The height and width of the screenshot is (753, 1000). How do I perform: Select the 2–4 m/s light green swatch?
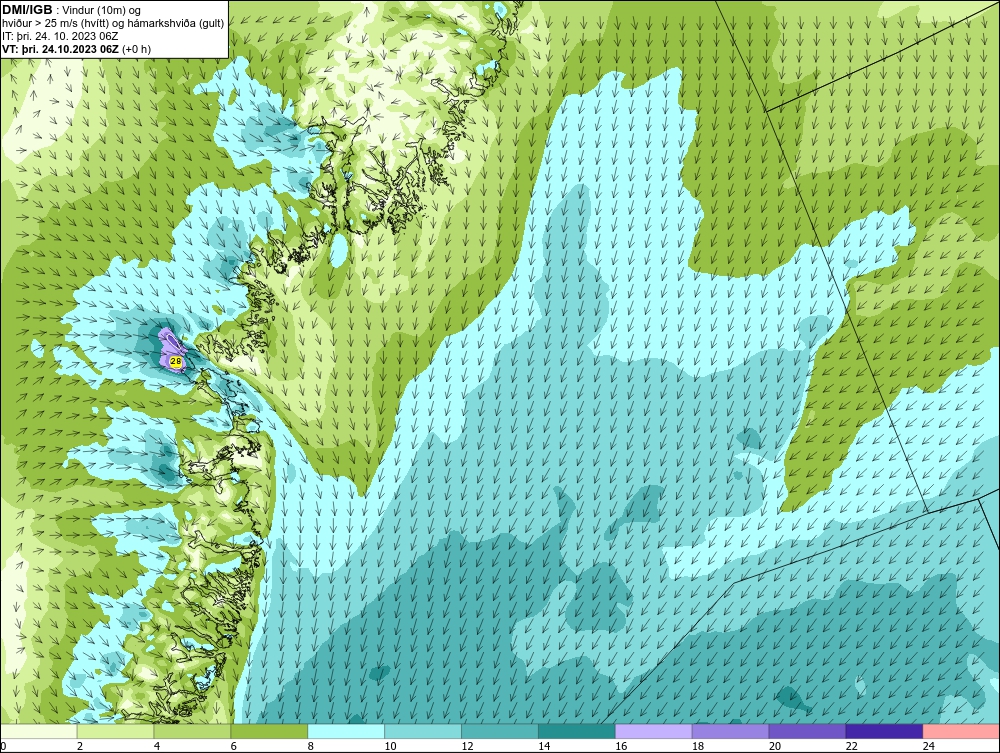pos(115,731)
